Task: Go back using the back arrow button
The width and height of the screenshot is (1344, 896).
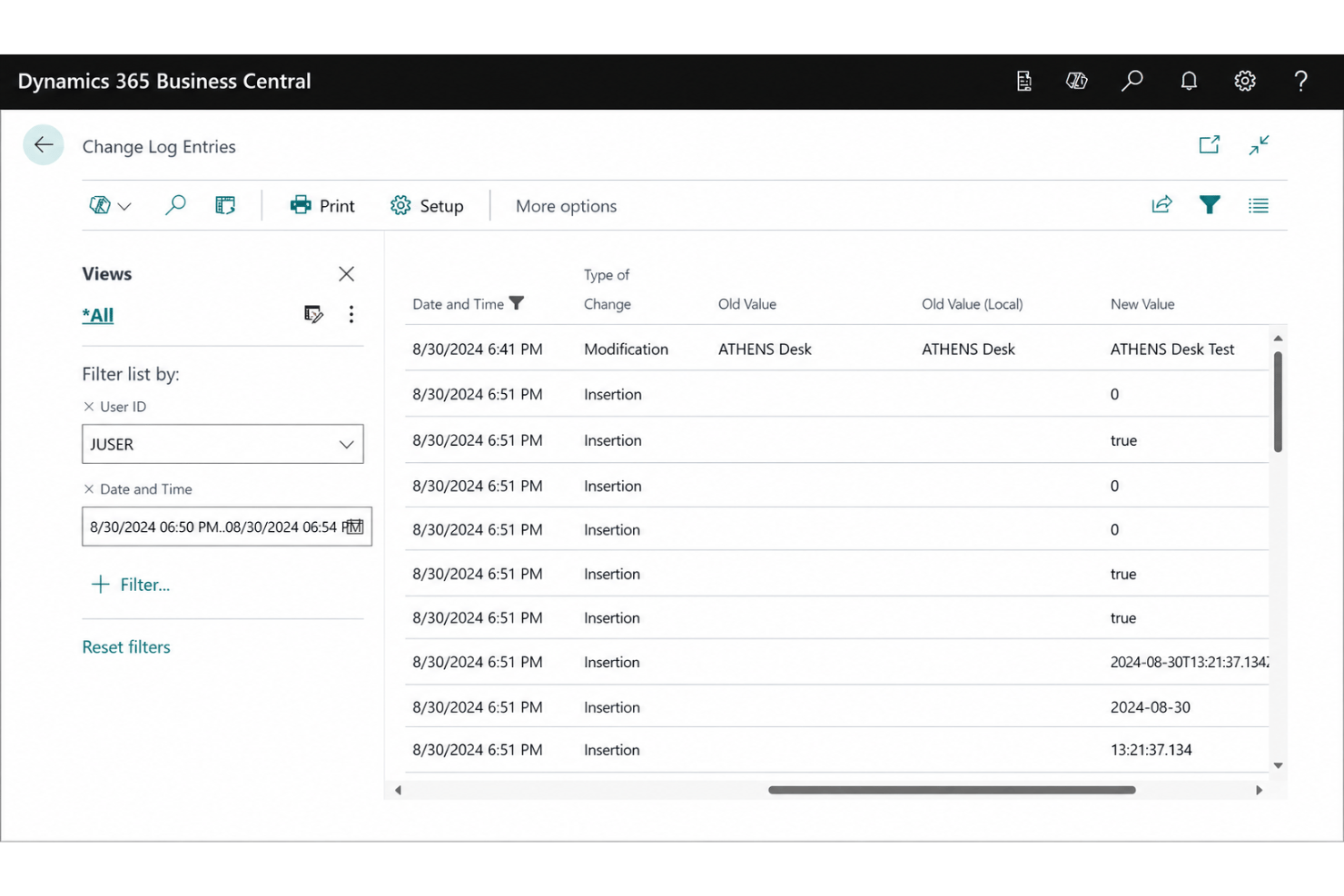Action: 43,145
